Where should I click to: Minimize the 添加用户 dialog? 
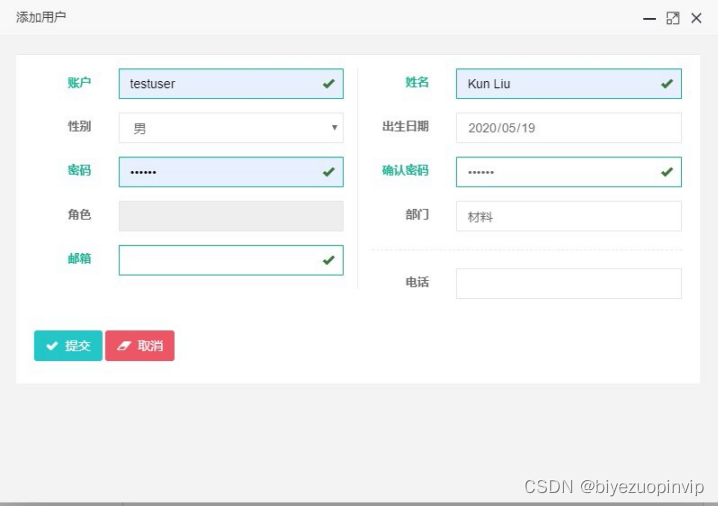[x=649, y=18]
